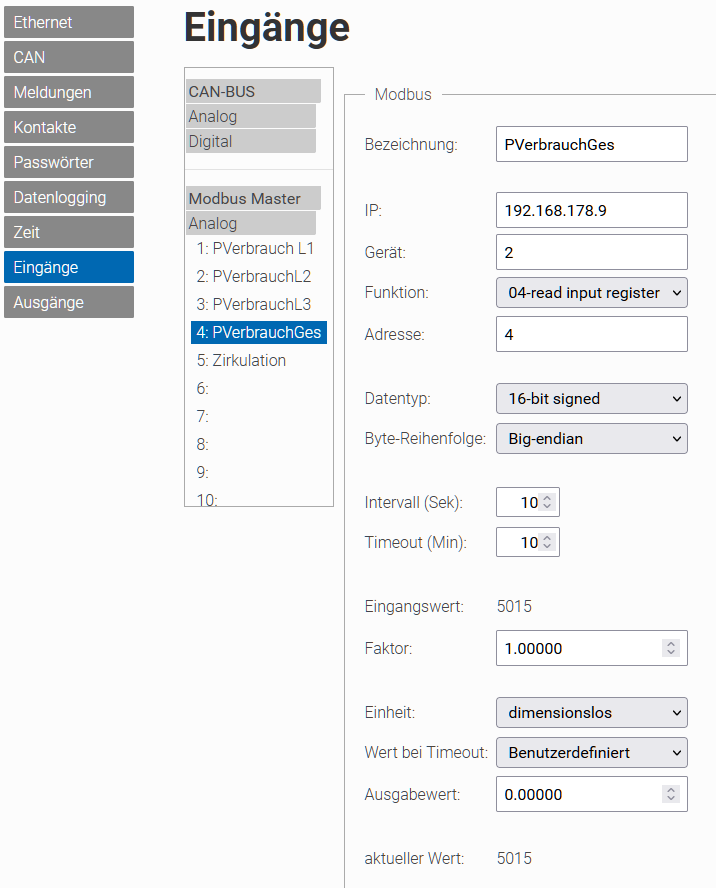Open the Wert bei Timeout dropdown
Viewport: 716px width, 888px height.
tap(592, 752)
